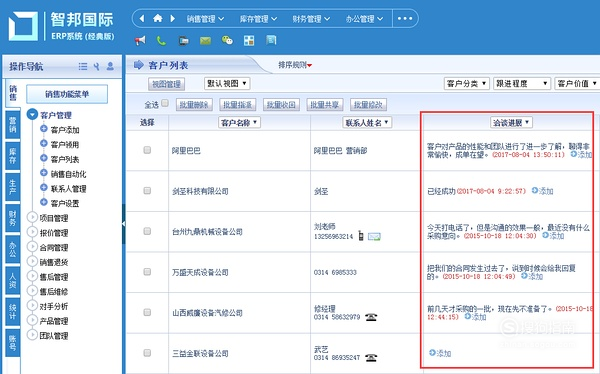Select the checkbox for 万盛天成设备公司
The height and width of the screenshot is (374, 600).
[x=147, y=272]
